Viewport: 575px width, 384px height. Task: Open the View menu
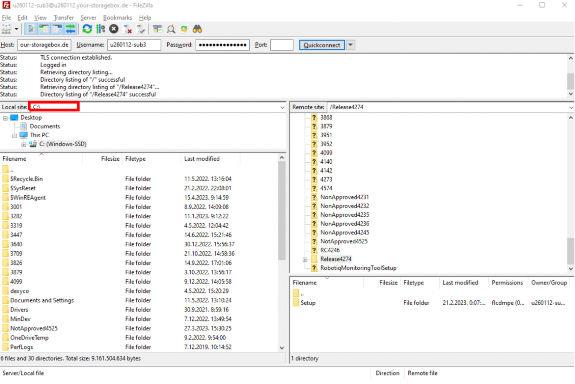click(40, 18)
